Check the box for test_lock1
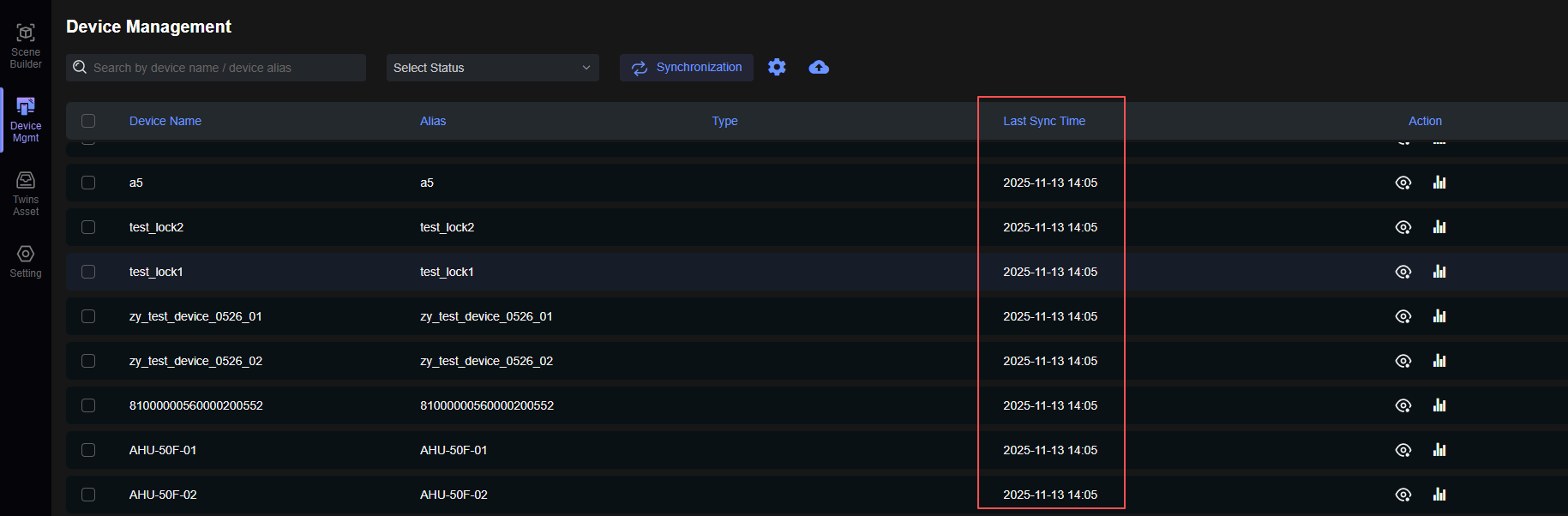1568x516 pixels. (88, 272)
